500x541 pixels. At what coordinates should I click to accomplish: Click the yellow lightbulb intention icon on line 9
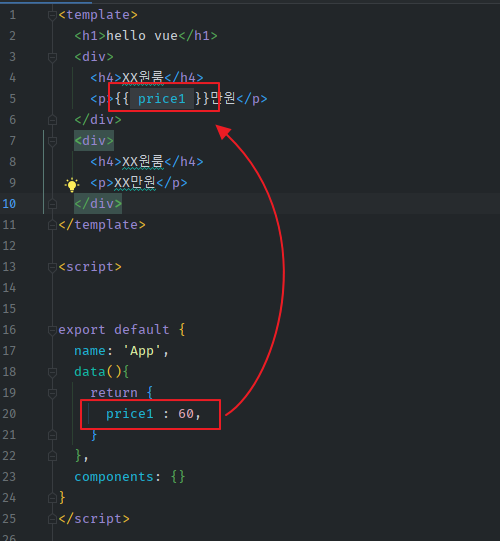[x=72, y=185]
